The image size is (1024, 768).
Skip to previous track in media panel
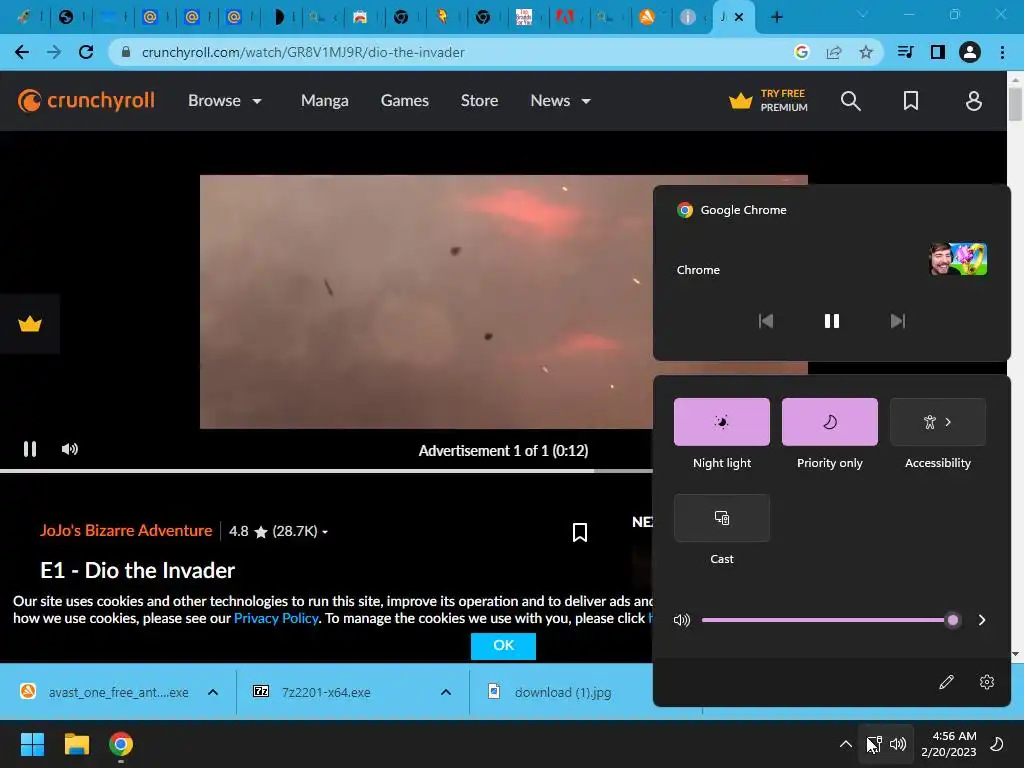pyautogui.click(x=765, y=321)
